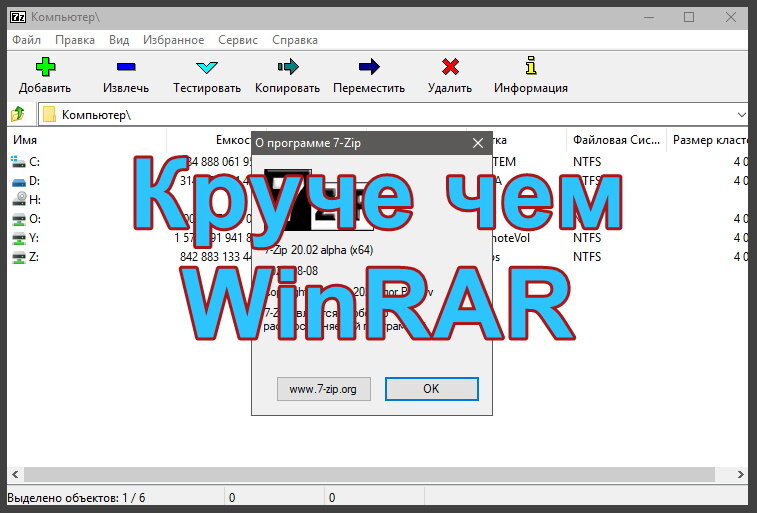Open the Вид menu
Screen dimensions: 757x513
[x=119, y=40]
